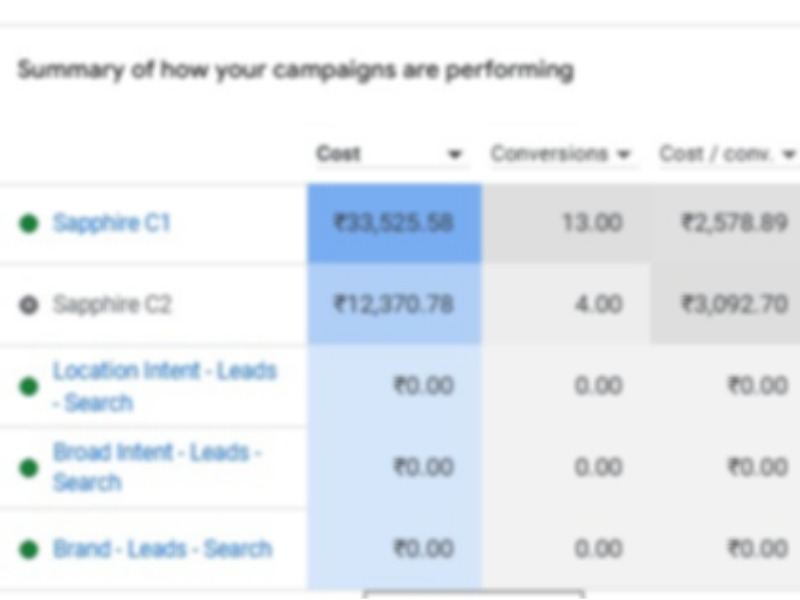Click the Broad Intent campaign status dot
Viewport: 800px width, 600px height.
29,468
